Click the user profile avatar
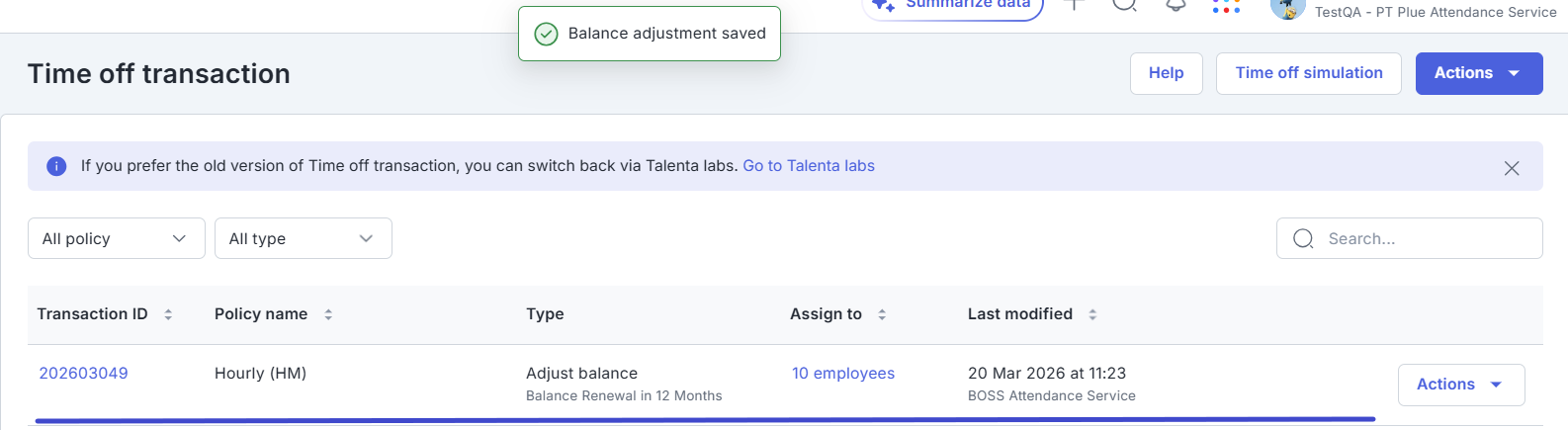Screen dimensions: 1568x430 point(1287,9)
